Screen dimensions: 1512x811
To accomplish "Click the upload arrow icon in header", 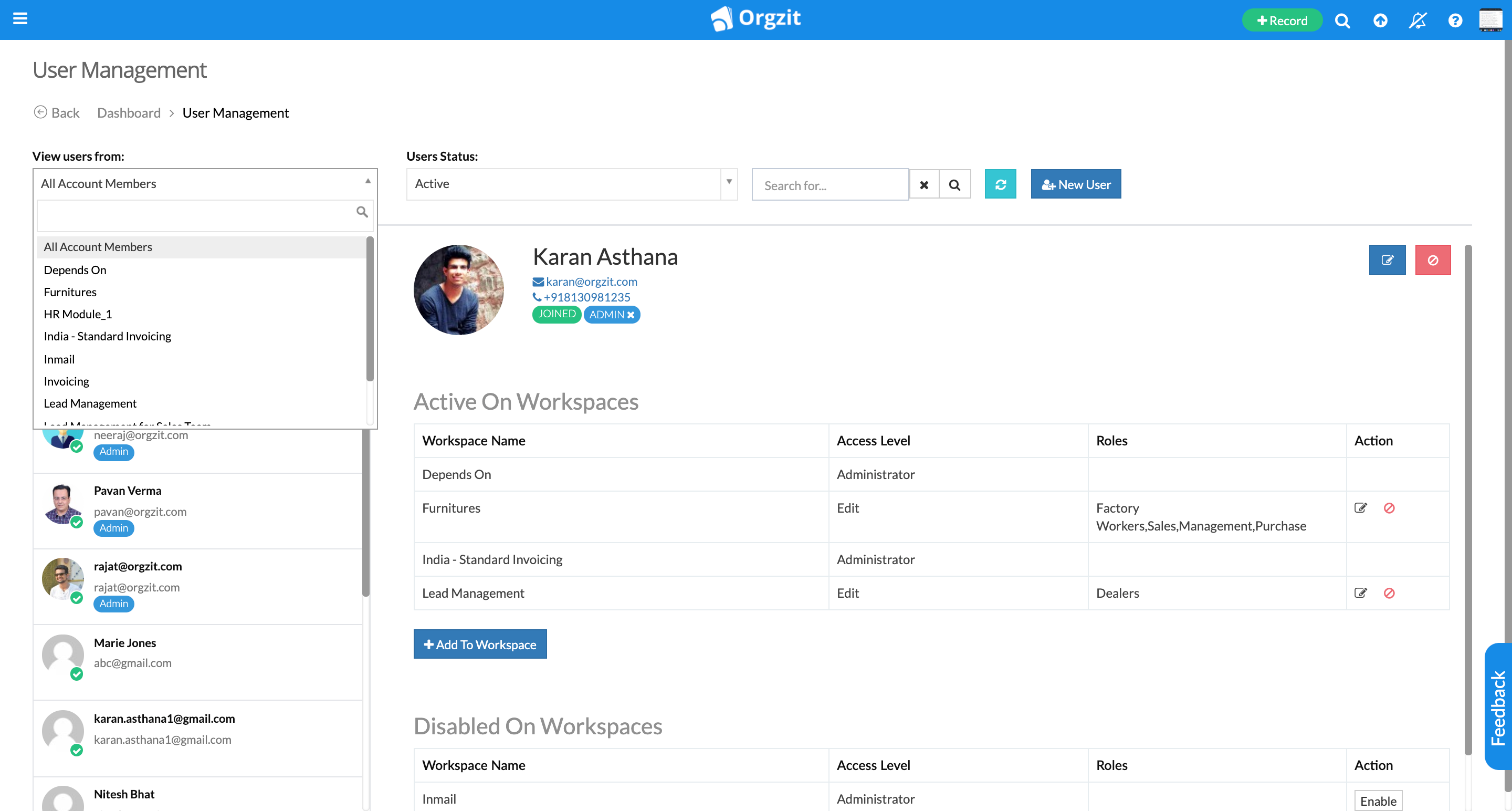I will tap(1380, 20).
